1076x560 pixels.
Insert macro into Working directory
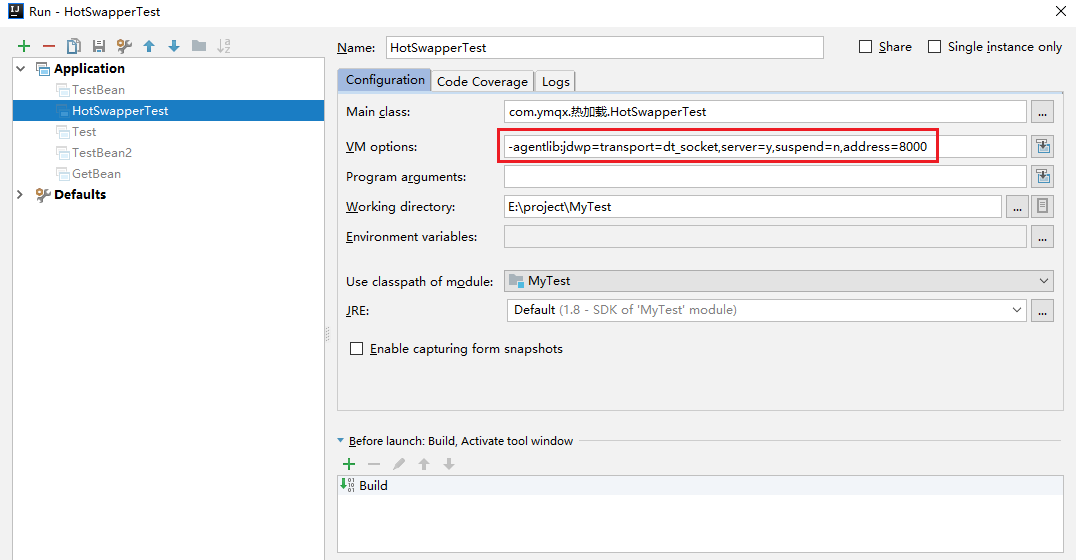coord(1042,206)
